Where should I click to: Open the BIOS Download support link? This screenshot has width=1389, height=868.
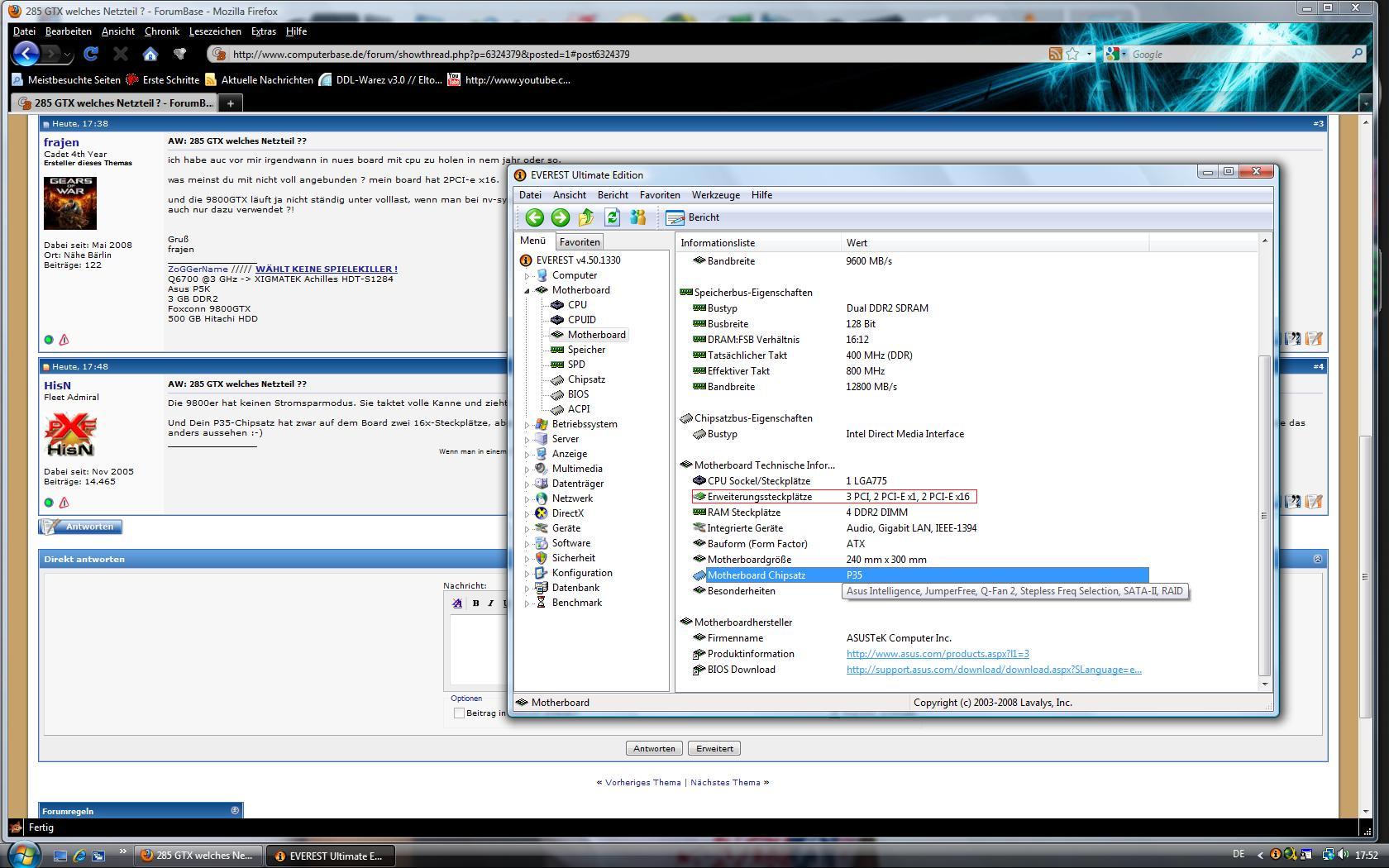994,670
